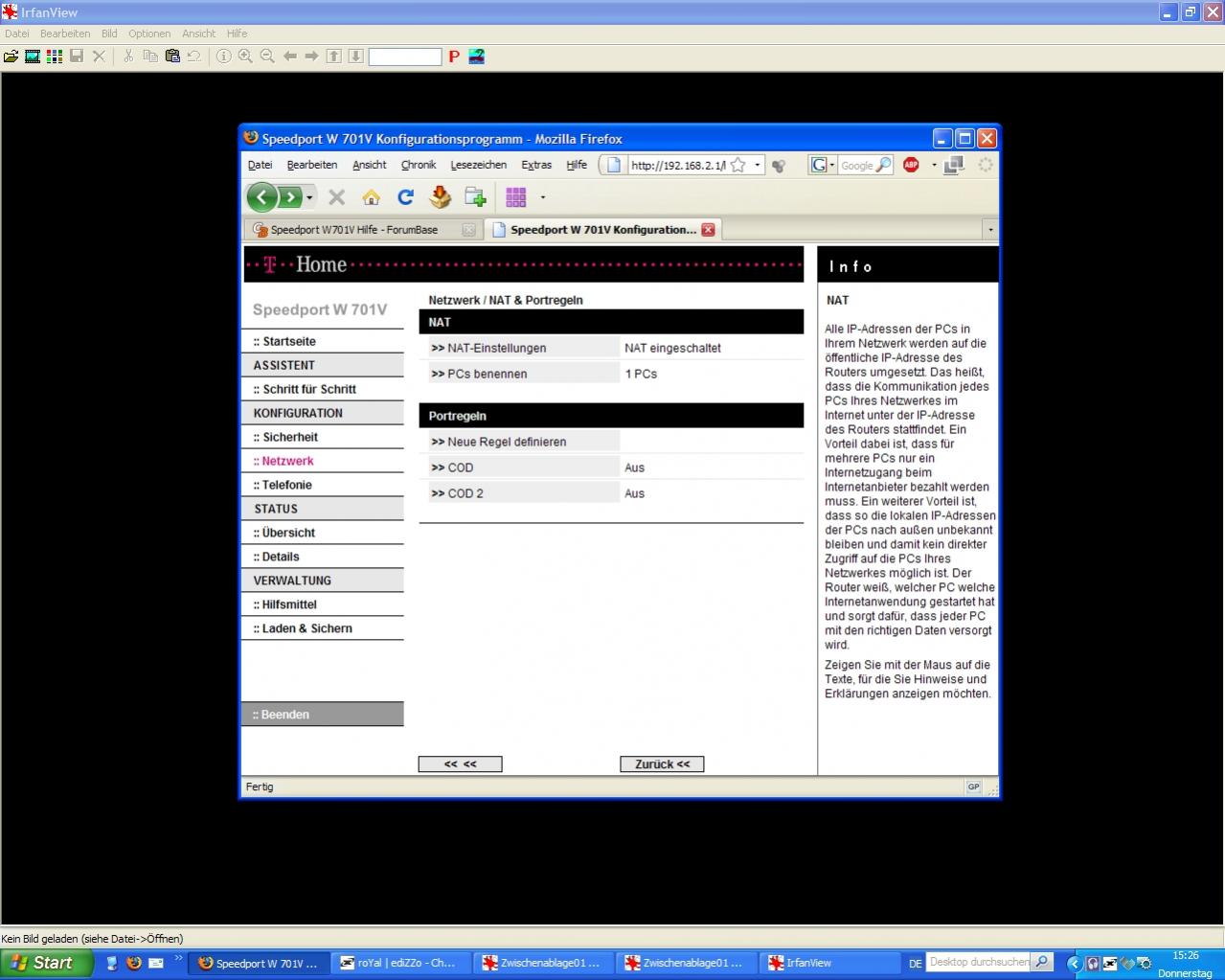Image resolution: width=1225 pixels, height=980 pixels.
Task: Click the IrfanView save diskette icon
Action: coord(77,57)
